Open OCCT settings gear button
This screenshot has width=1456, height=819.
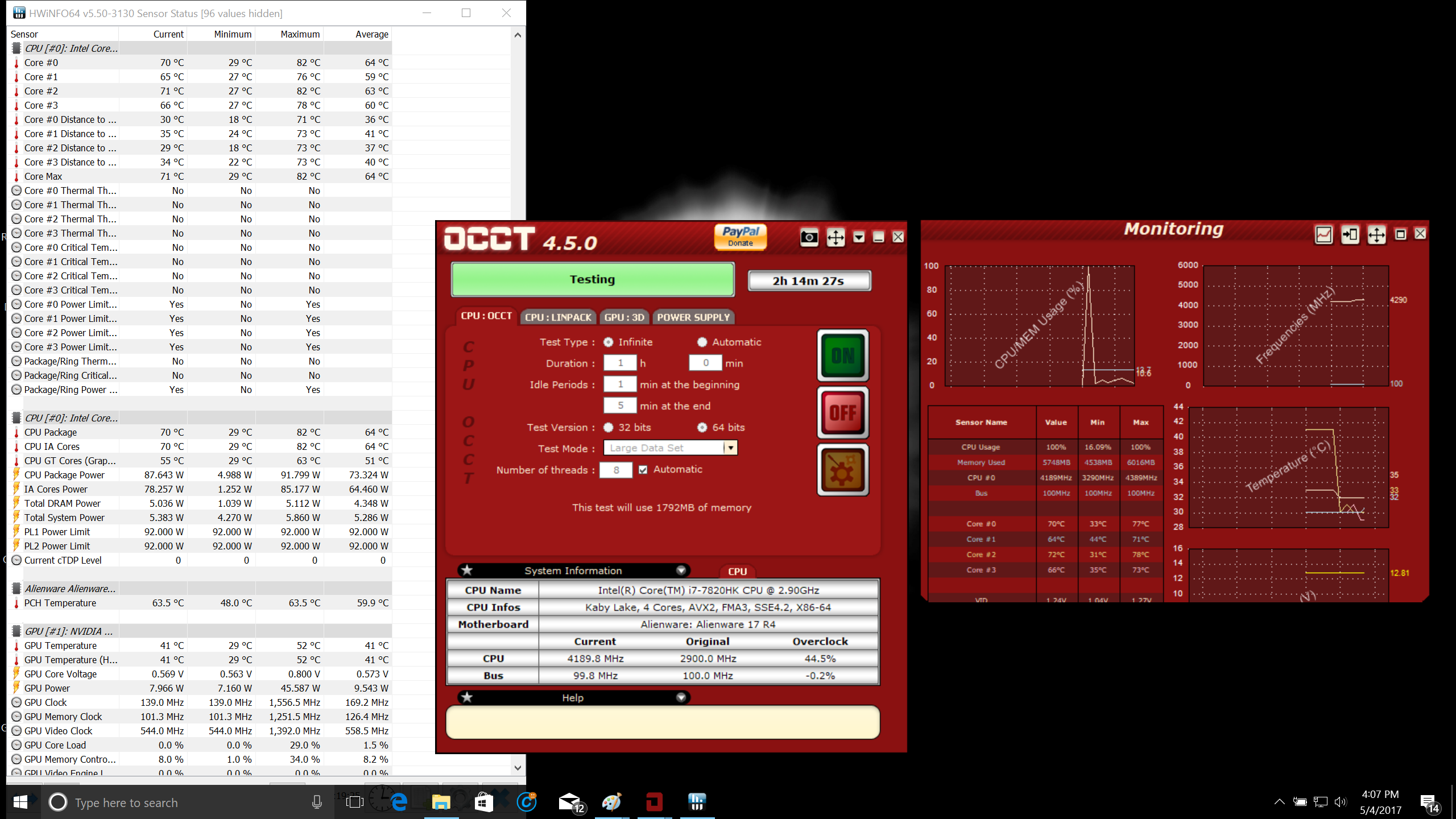click(843, 470)
